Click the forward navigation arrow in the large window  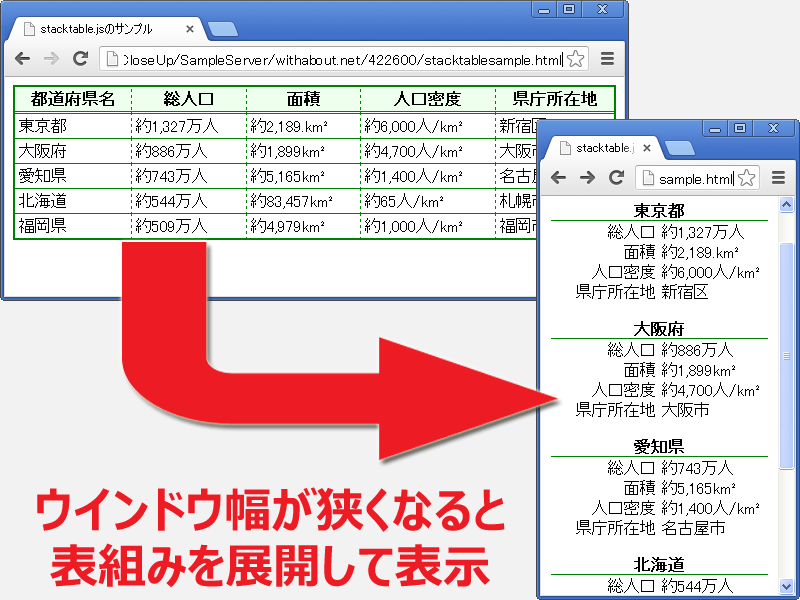(50, 57)
